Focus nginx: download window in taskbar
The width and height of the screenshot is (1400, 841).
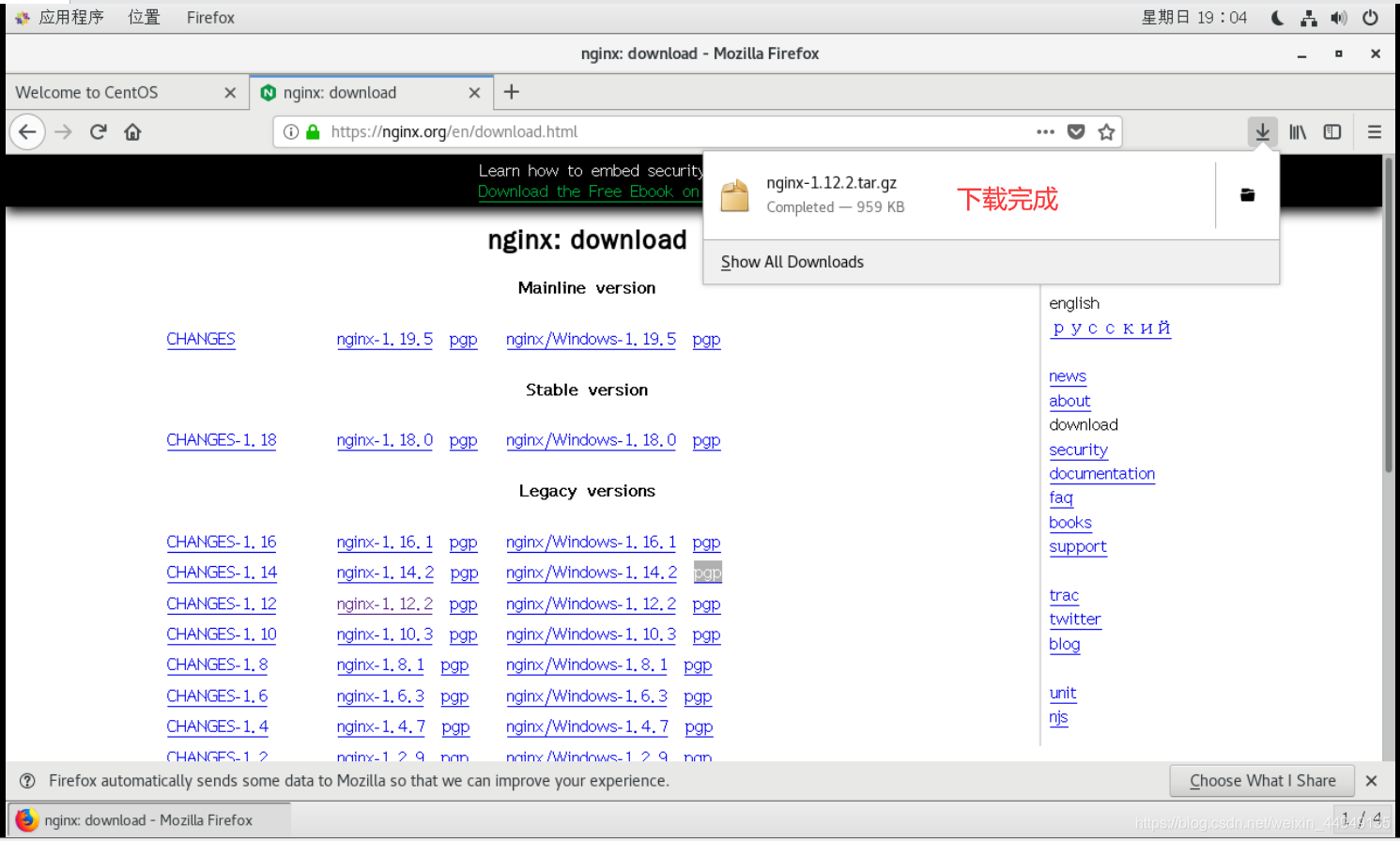pyautogui.click(x=148, y=819)
